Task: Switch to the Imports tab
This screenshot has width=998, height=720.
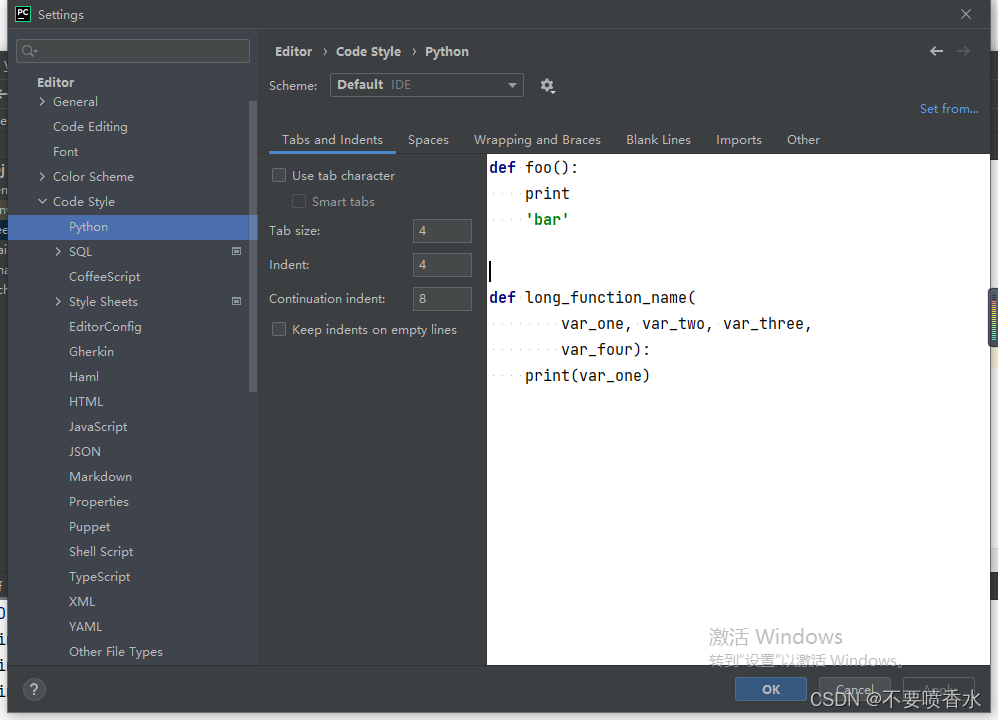Action: 738,139
